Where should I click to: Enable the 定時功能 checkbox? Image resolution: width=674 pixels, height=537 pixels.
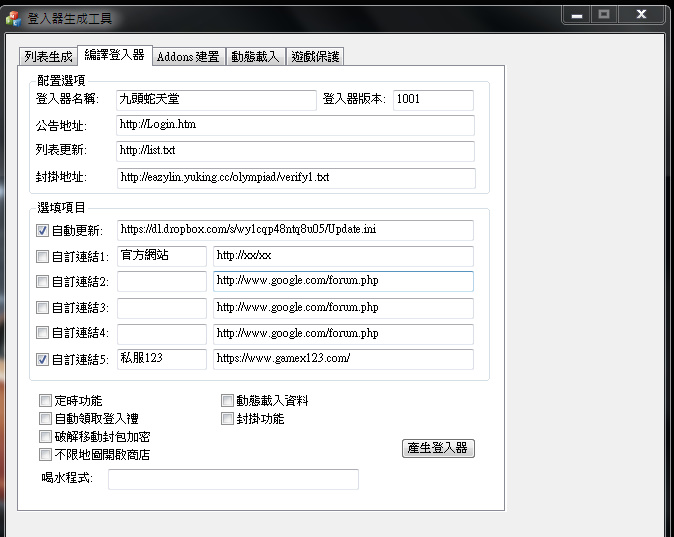[45, 401]
